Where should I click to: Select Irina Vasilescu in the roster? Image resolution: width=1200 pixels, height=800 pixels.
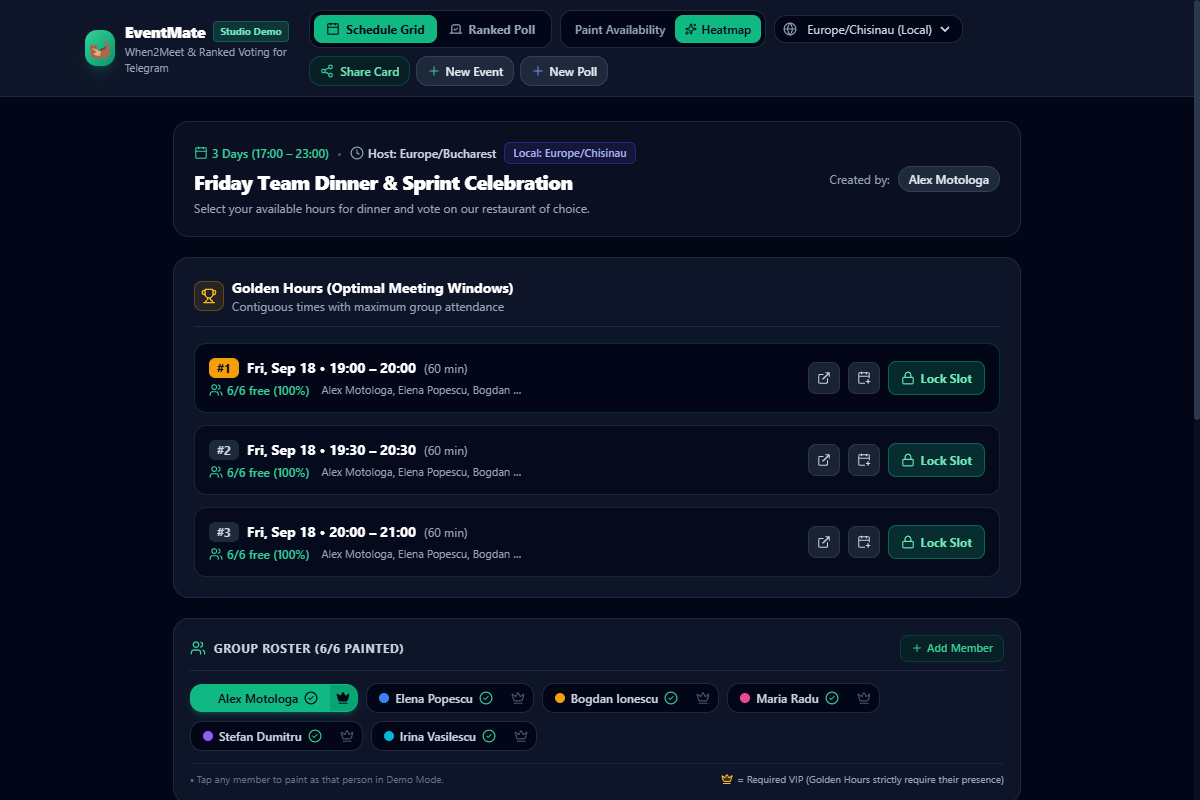tap(439, 736)
